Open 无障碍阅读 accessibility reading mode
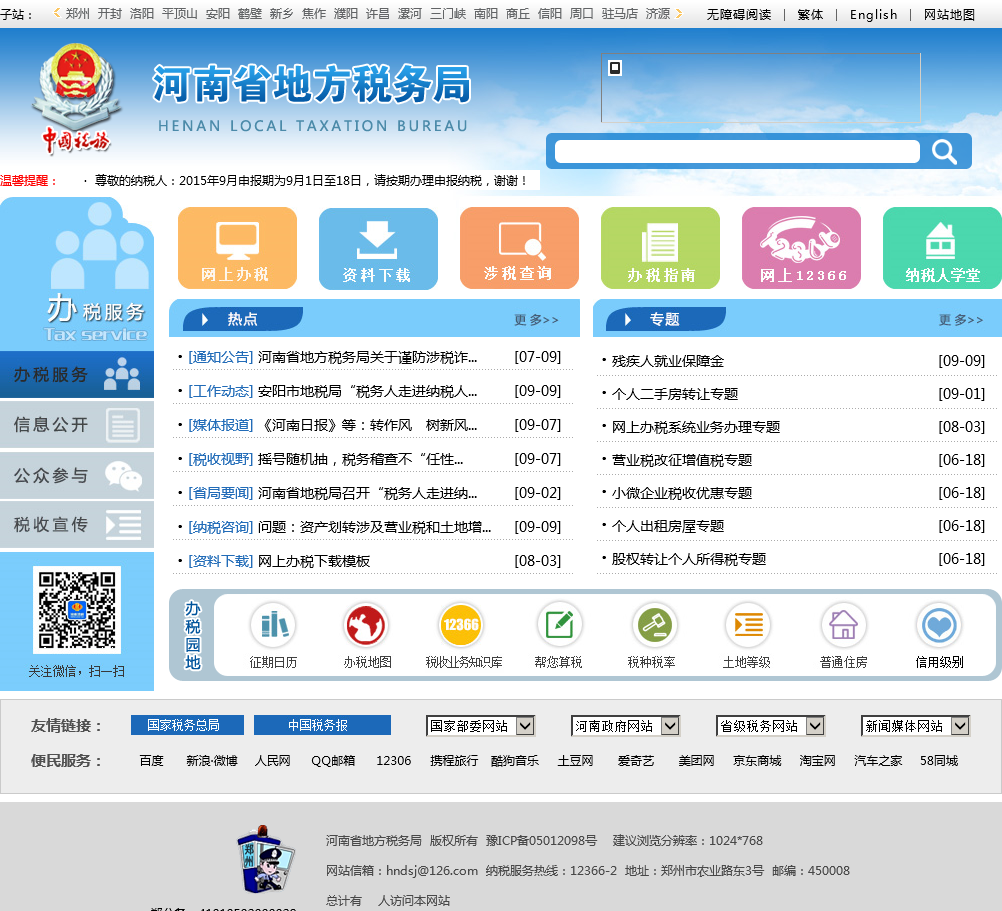This screenshot has width=1002, height=911. [x=739, y=14]
